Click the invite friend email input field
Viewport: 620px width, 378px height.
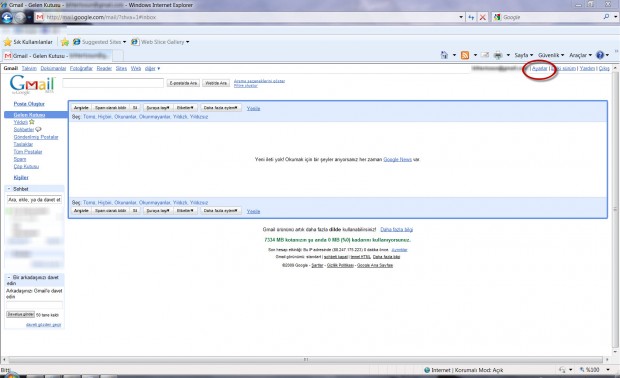[x=34, y=304]
